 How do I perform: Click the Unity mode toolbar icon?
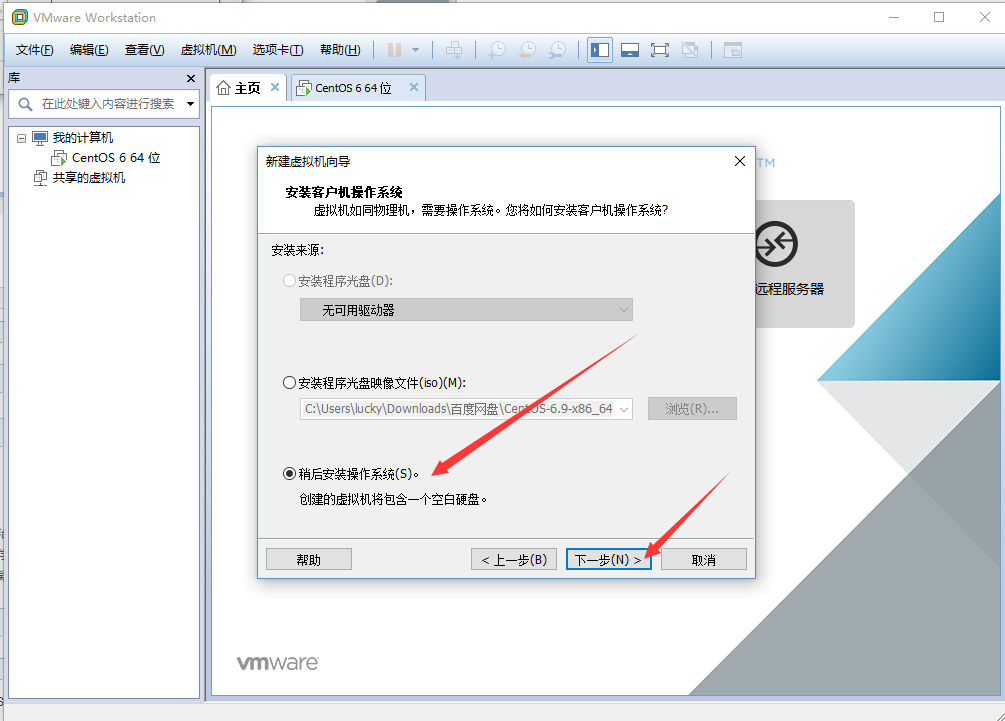pos(690,50)
